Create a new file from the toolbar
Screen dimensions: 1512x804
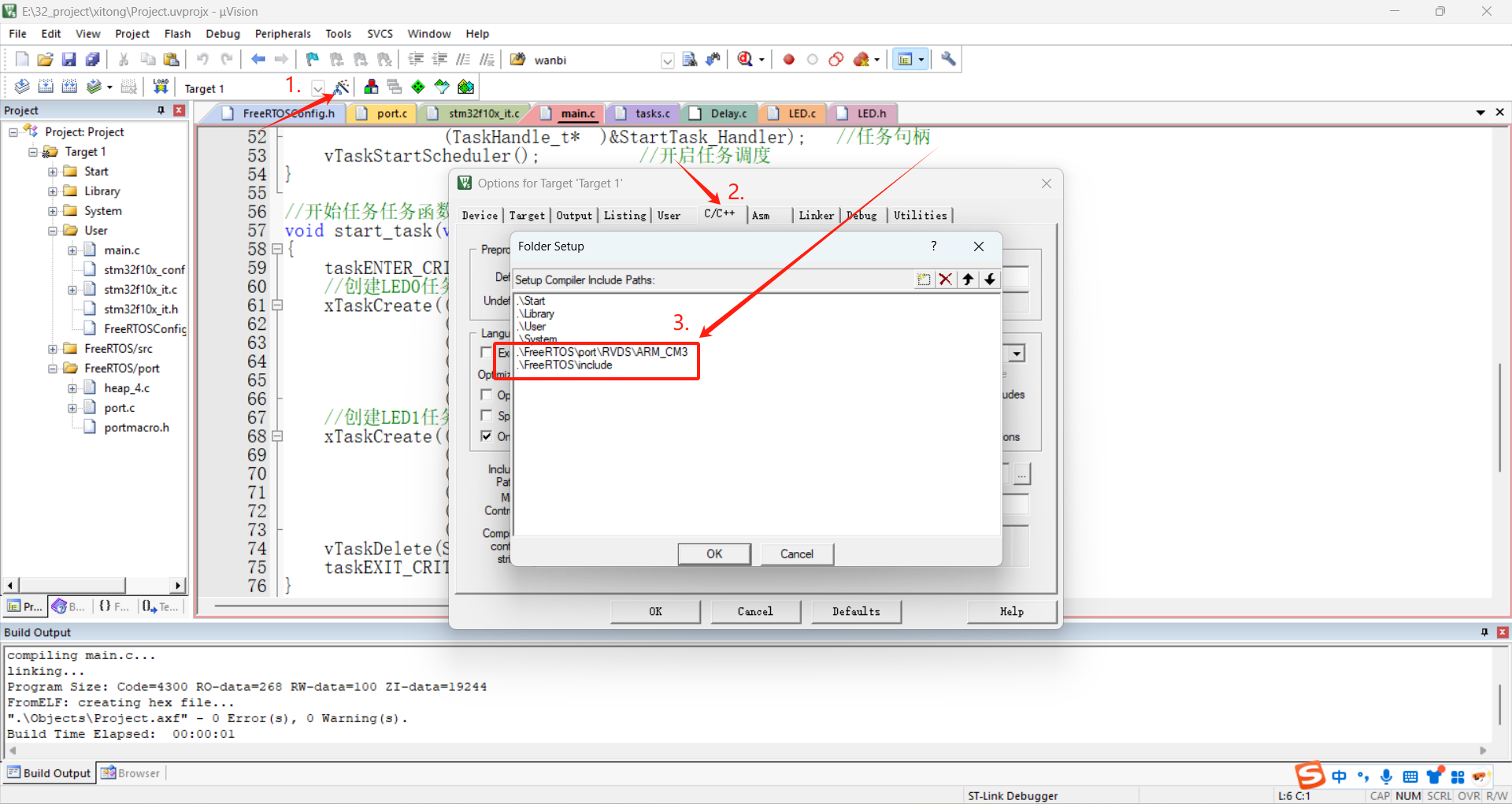click(x=22, y=59)
